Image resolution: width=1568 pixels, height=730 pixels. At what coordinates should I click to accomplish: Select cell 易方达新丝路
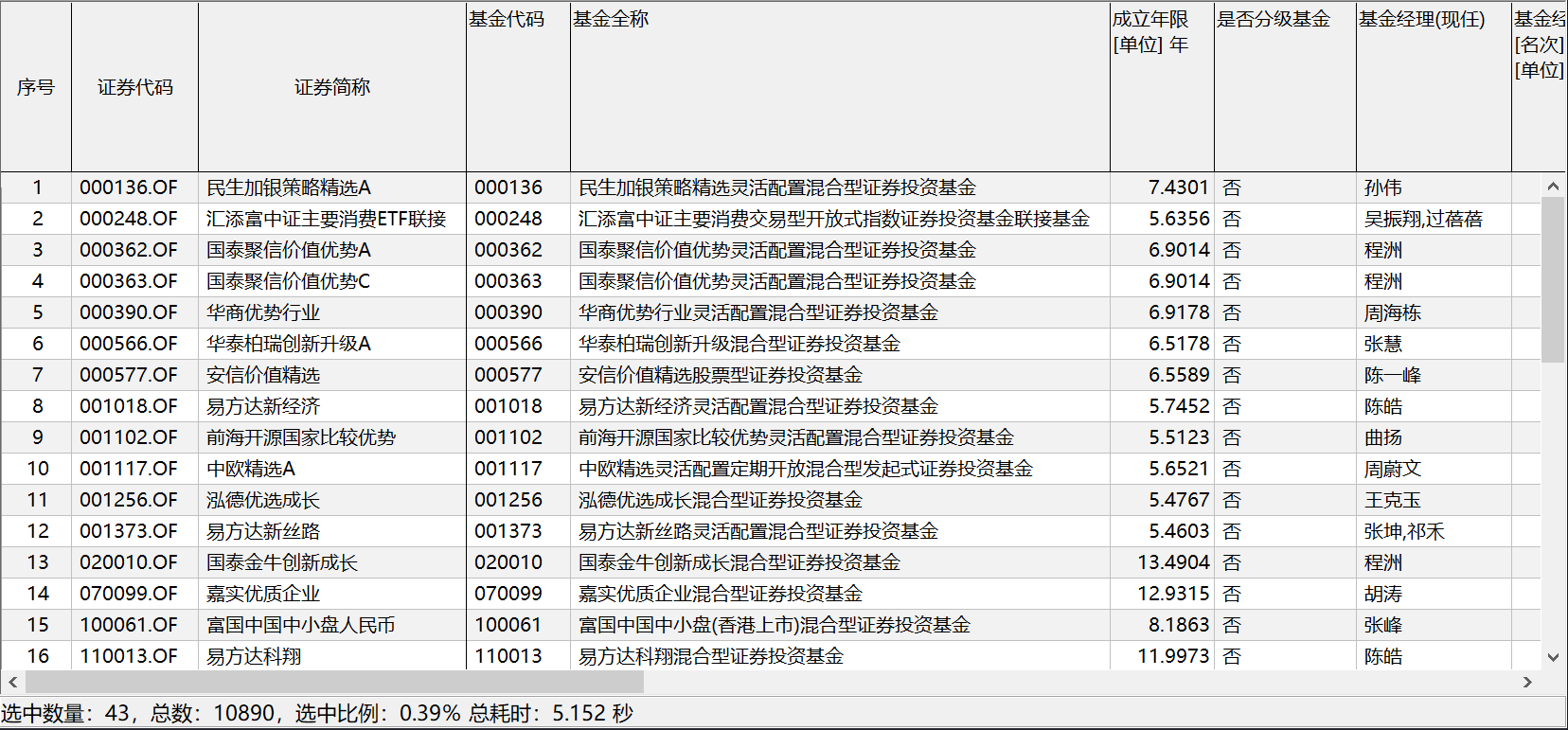(332, 531)
